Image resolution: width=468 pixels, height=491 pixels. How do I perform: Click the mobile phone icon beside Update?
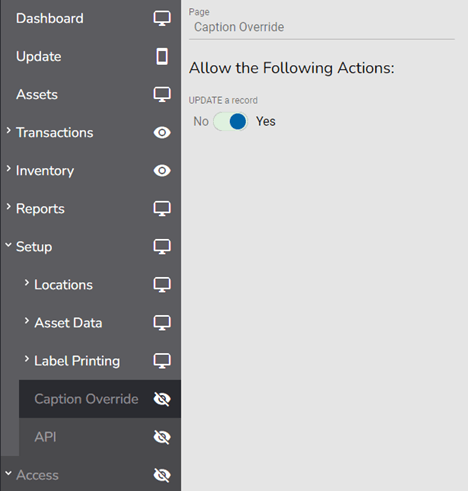(162, 56)
